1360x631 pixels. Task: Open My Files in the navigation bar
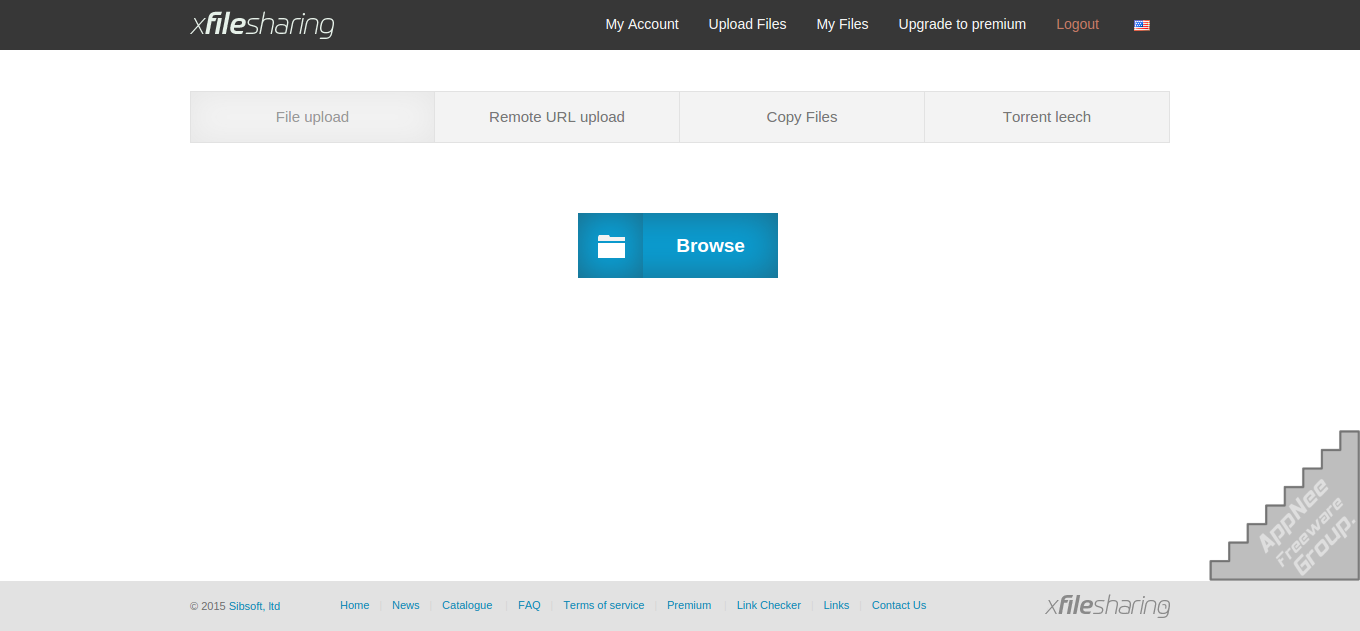843,24
